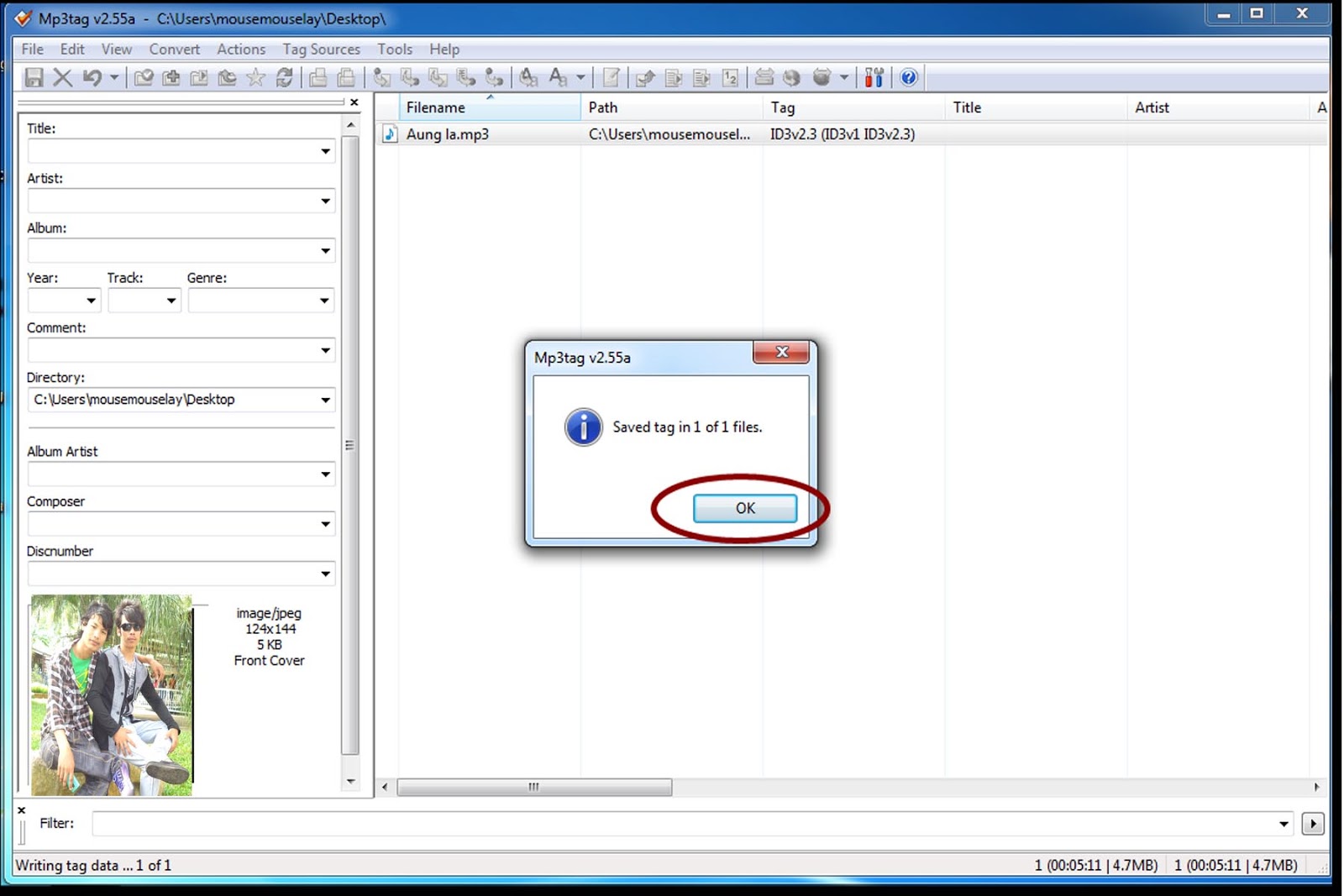Open the Extended Tags editor icon
Screen dimensions: 1344x896
[x=612, y=78]
